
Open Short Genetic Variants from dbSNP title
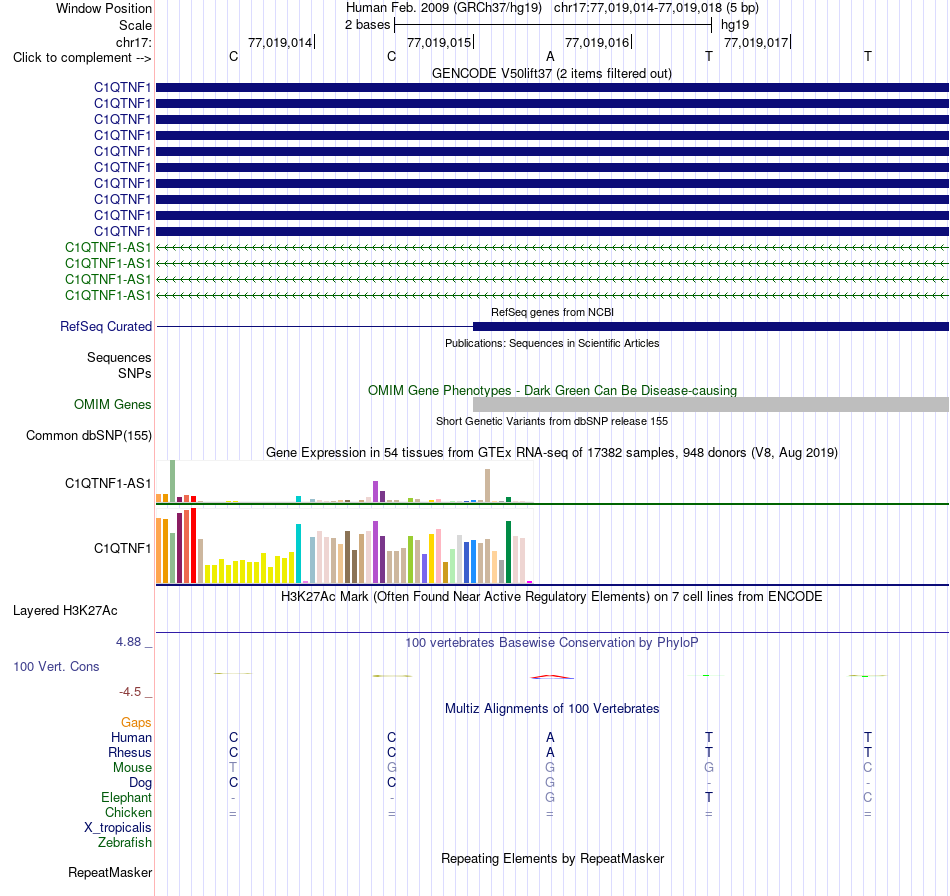pos(552,421)
